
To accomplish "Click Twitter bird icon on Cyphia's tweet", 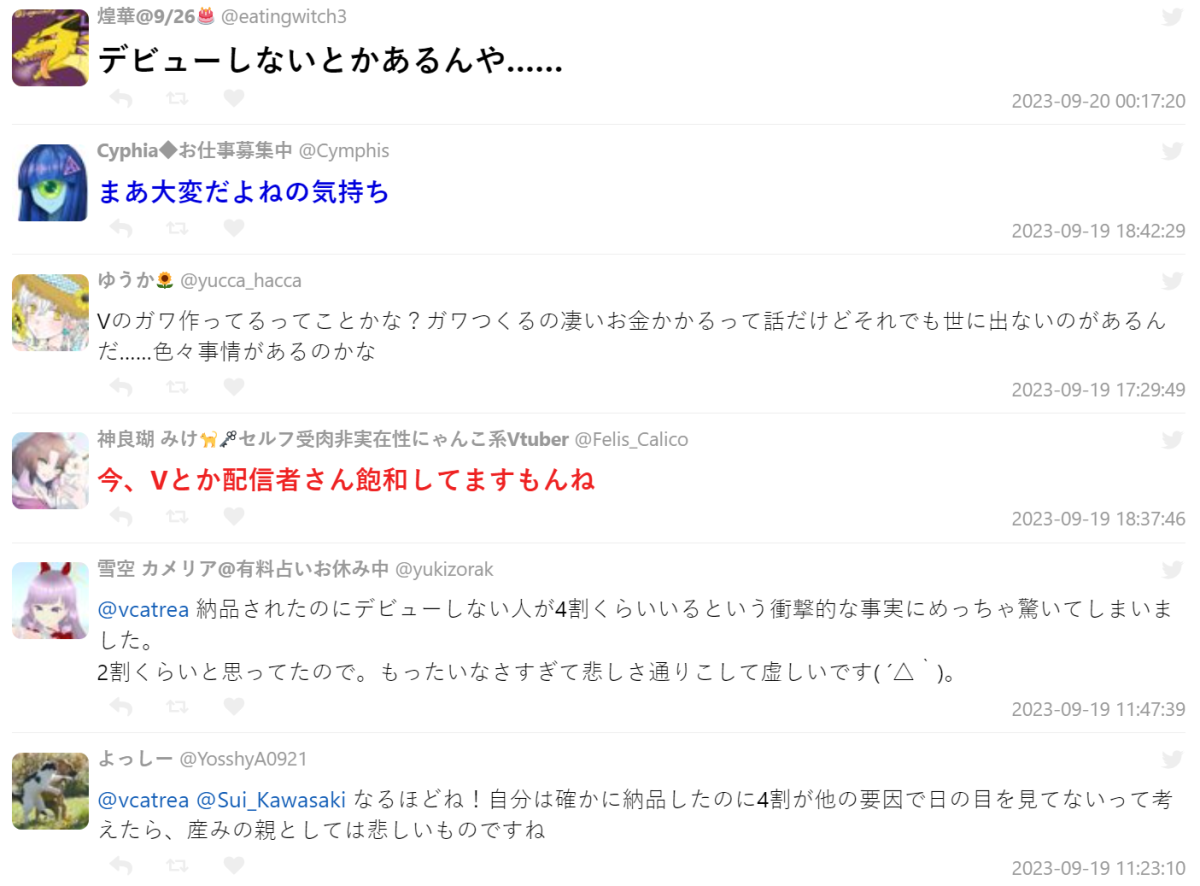I will pyautogui.click(x=1173, y=151).
